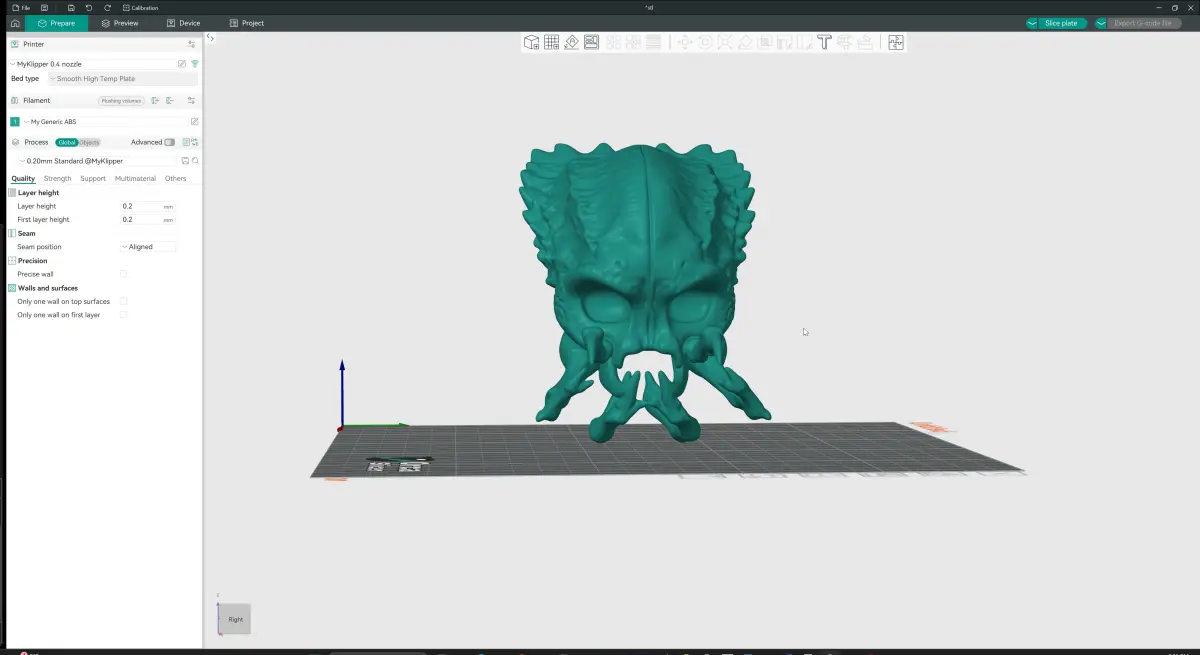Switch to the Preview tab
The width and height of the screenshot is (1200, 655).
[x=120, y=23]
